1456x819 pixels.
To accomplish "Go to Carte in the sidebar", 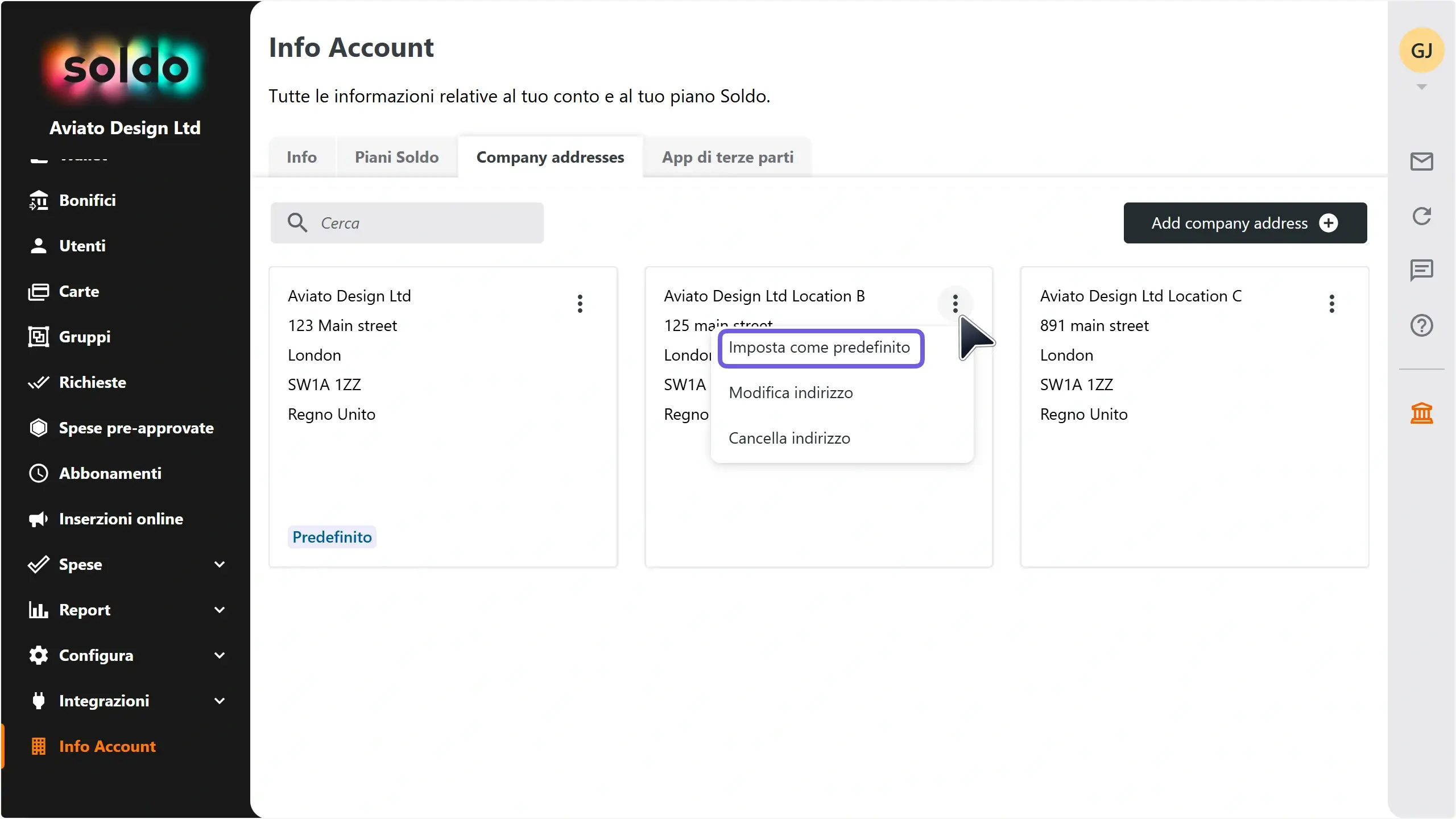I will pyautogui.click(x=79, y=291).
